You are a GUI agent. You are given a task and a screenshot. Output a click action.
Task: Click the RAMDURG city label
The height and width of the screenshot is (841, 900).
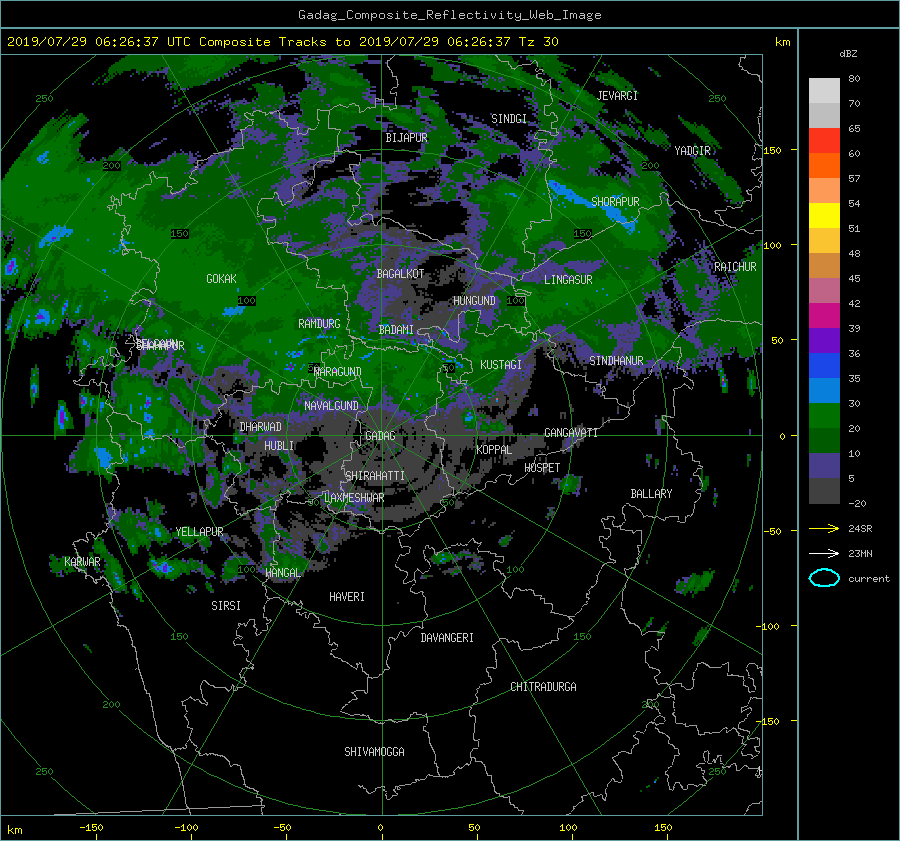(x=319, y=324)
